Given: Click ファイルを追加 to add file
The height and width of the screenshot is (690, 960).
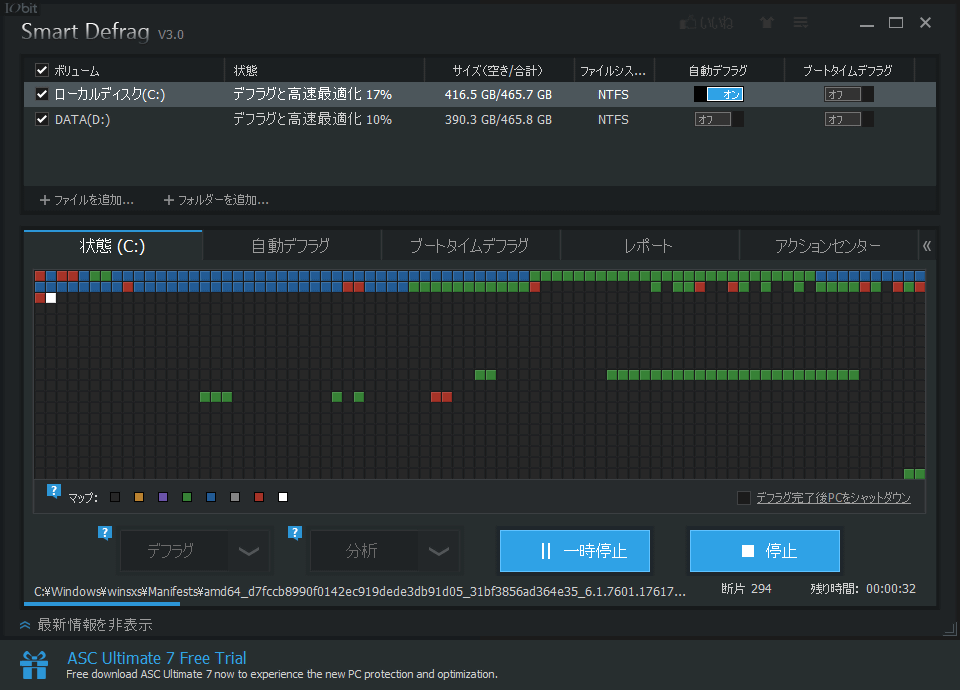Looking at the screenshot, I should [x=94, y=200].
